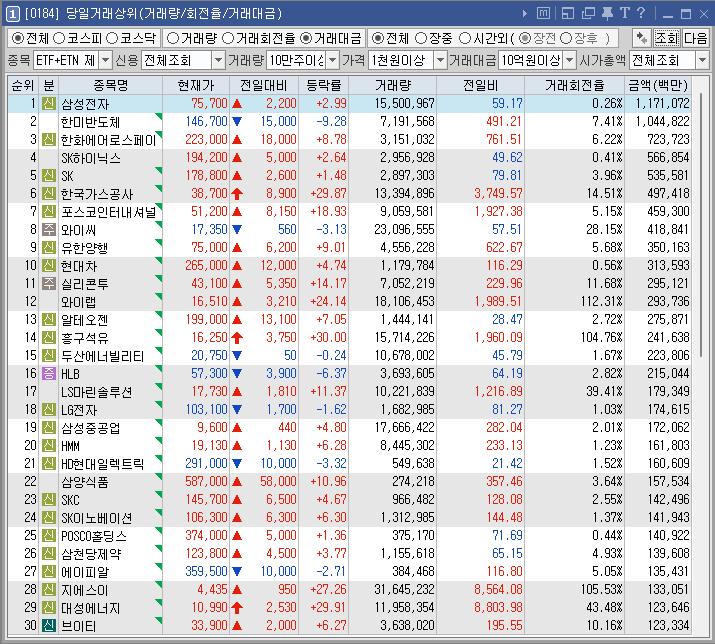Select the 삼양식품 stock row
The width and height of the screenshot is (715, 644).
[x=349, y=482]
